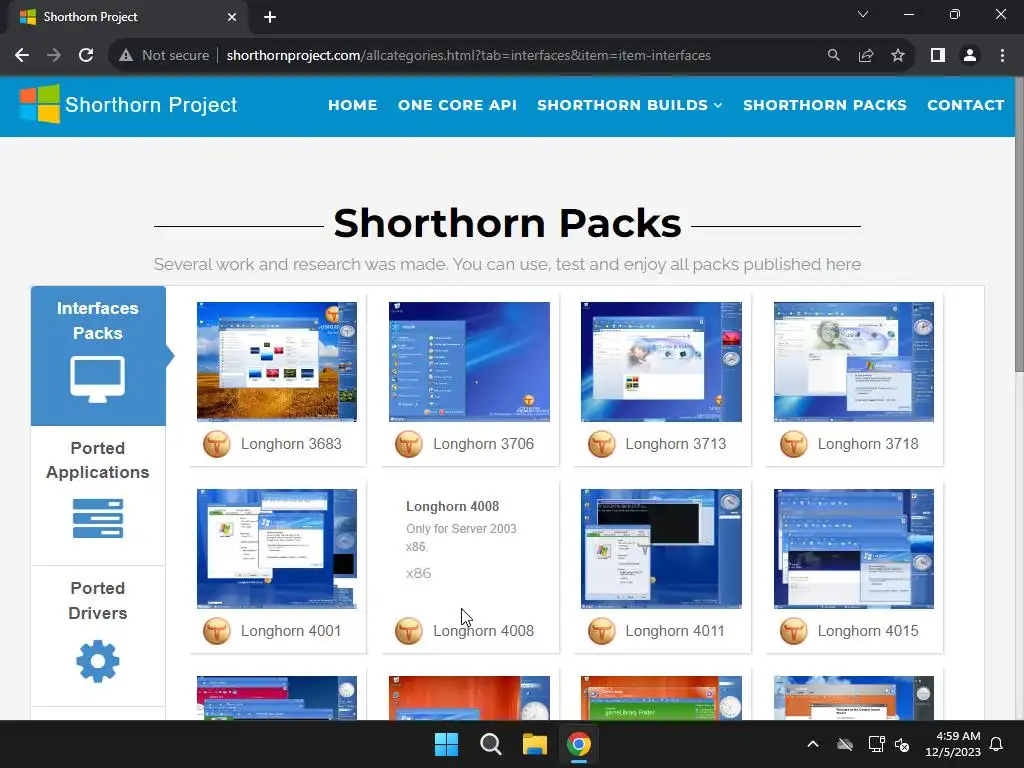Image resolution: width=1024 pixels, height=768 pixels.
Task: Click the Longhorn 3683 screenshot thumbnail
Action: click(x=277, y=362)
